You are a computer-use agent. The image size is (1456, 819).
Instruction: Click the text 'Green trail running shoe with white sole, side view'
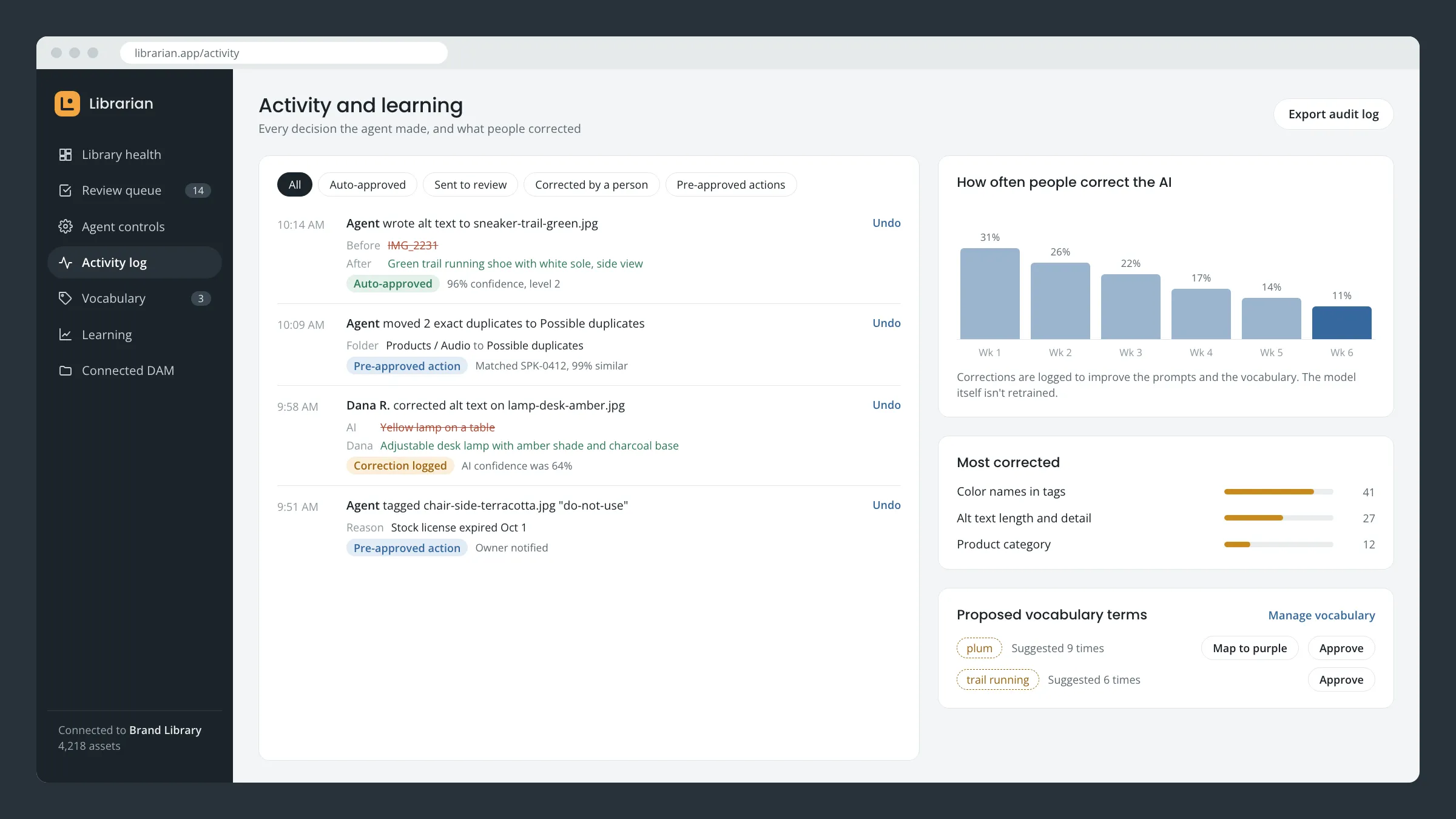515,264
